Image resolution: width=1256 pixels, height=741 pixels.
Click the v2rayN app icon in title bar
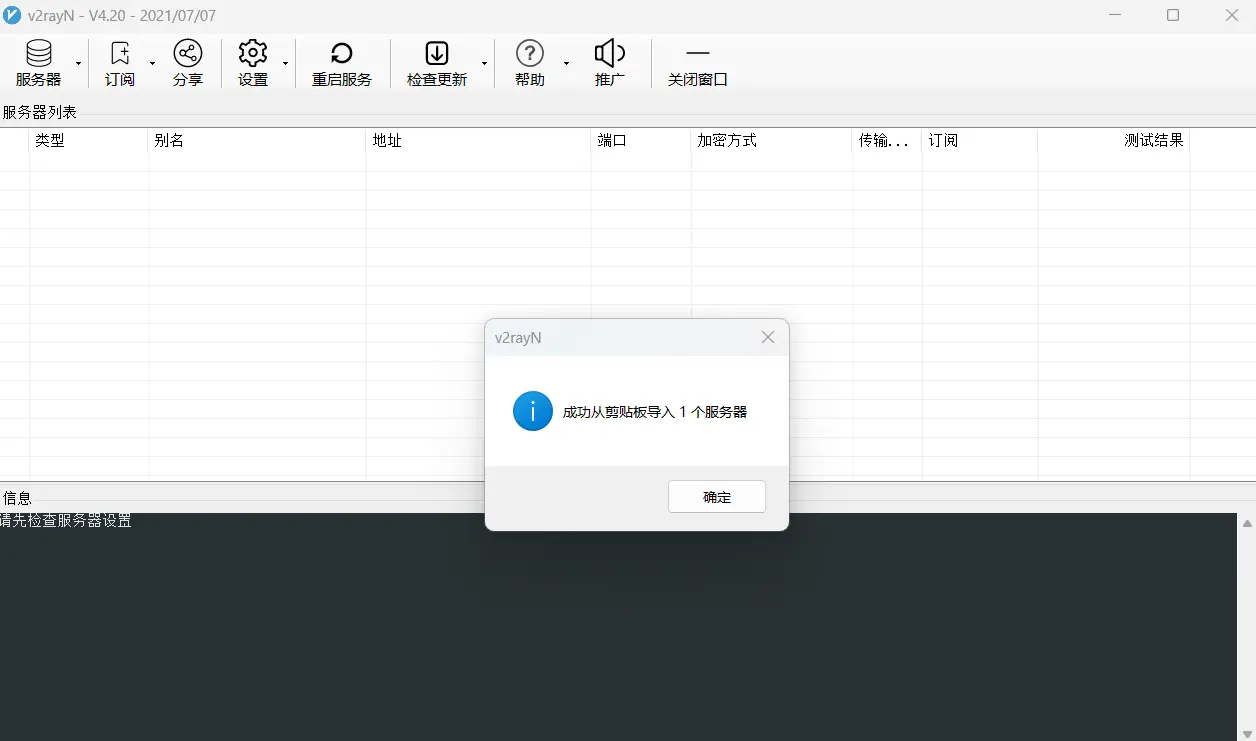click(x=12, y=15)
